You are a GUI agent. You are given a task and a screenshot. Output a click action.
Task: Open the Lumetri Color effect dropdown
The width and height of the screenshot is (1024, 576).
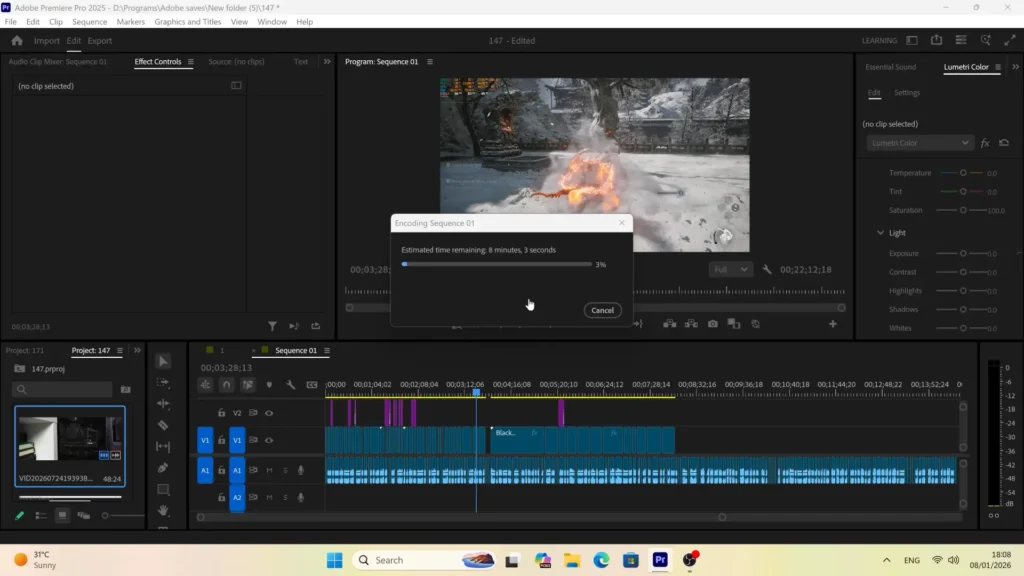point(919,143)
